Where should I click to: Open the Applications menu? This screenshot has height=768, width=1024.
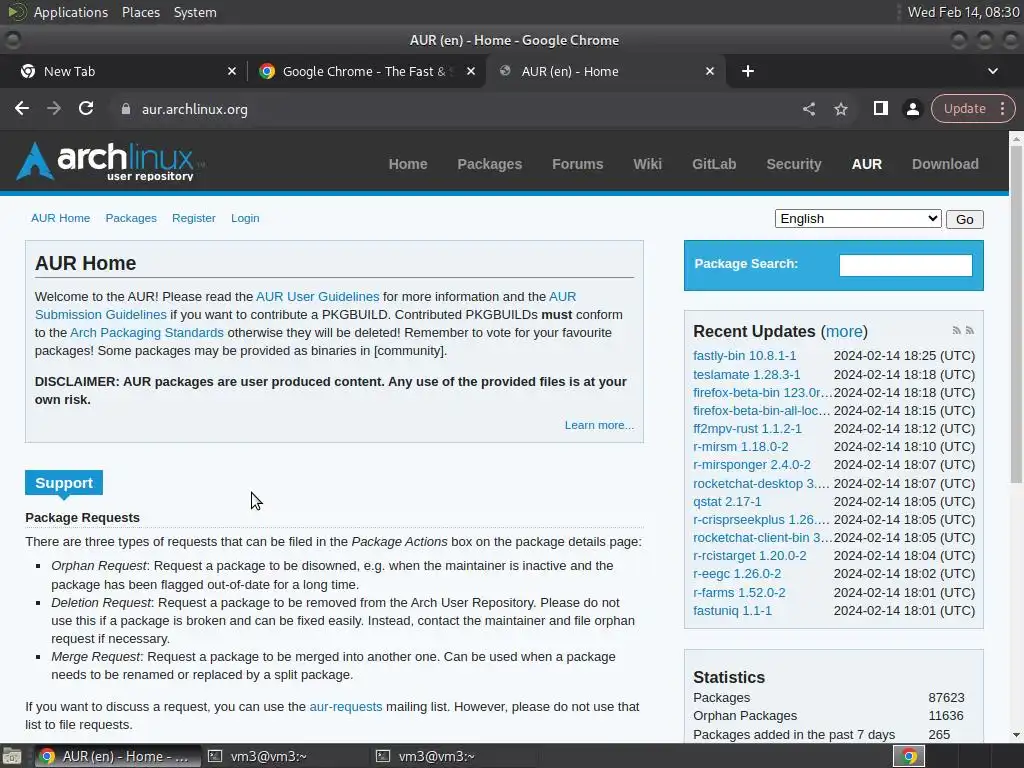pyautogui.click(x=71, y=12)
